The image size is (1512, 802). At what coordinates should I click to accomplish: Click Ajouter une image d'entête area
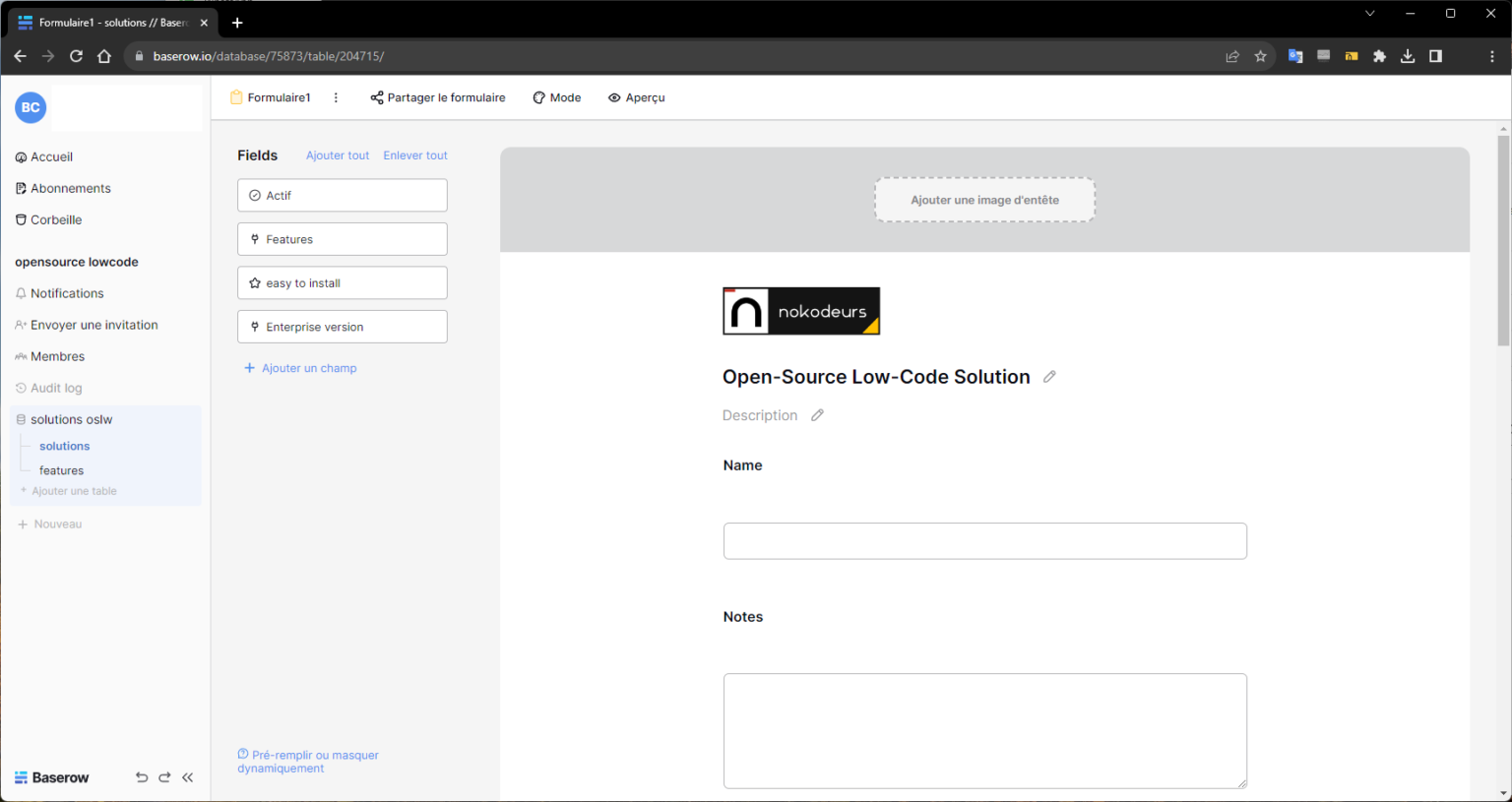point(984,200)
